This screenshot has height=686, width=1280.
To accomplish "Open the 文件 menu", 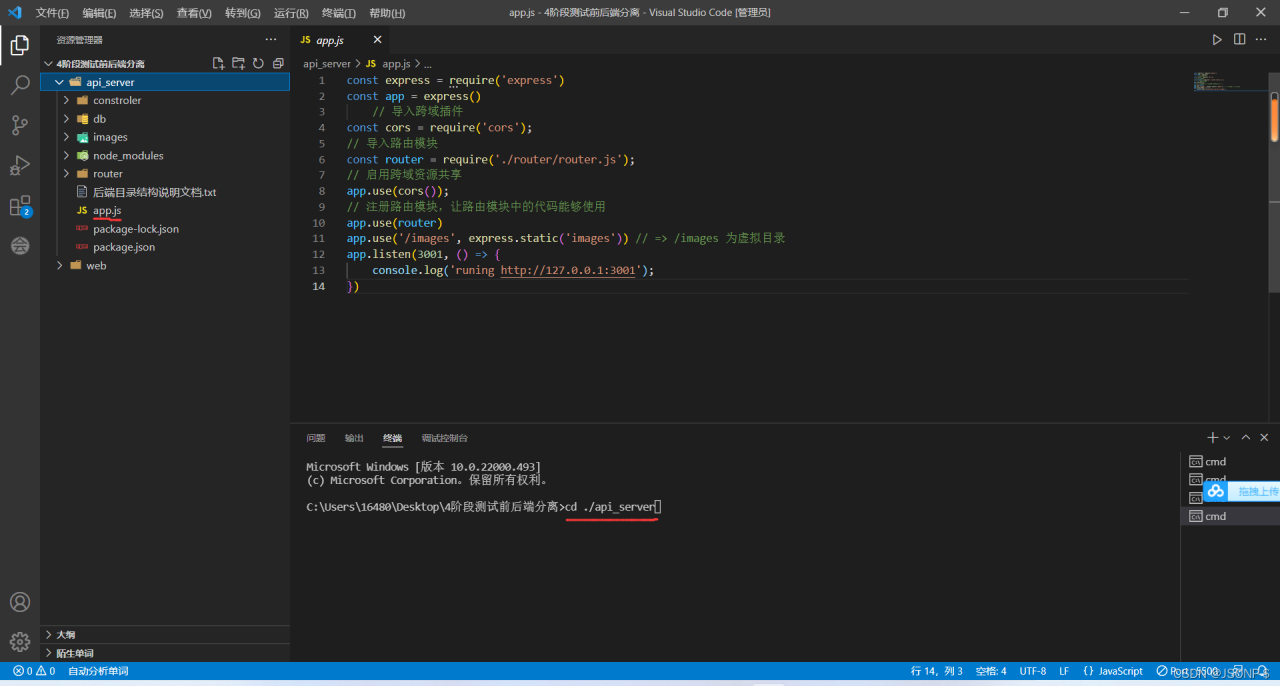I will [x=50, y=11].
